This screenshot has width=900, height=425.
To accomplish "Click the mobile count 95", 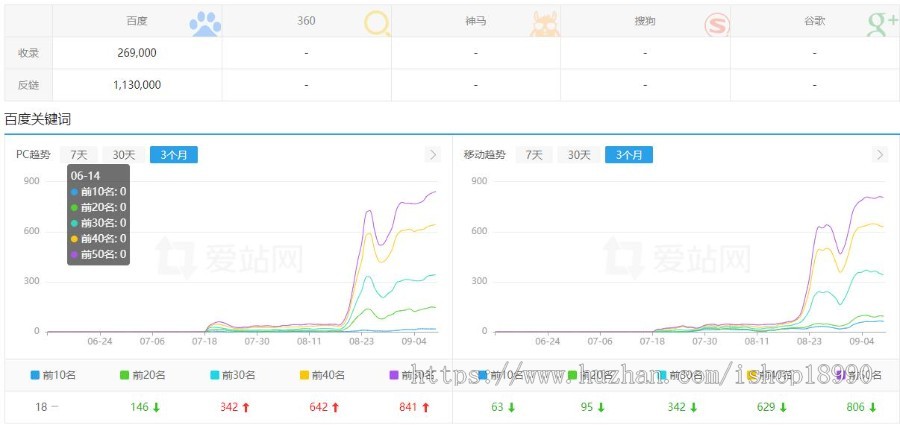I will pyautogui.click(x=587, y=407).
